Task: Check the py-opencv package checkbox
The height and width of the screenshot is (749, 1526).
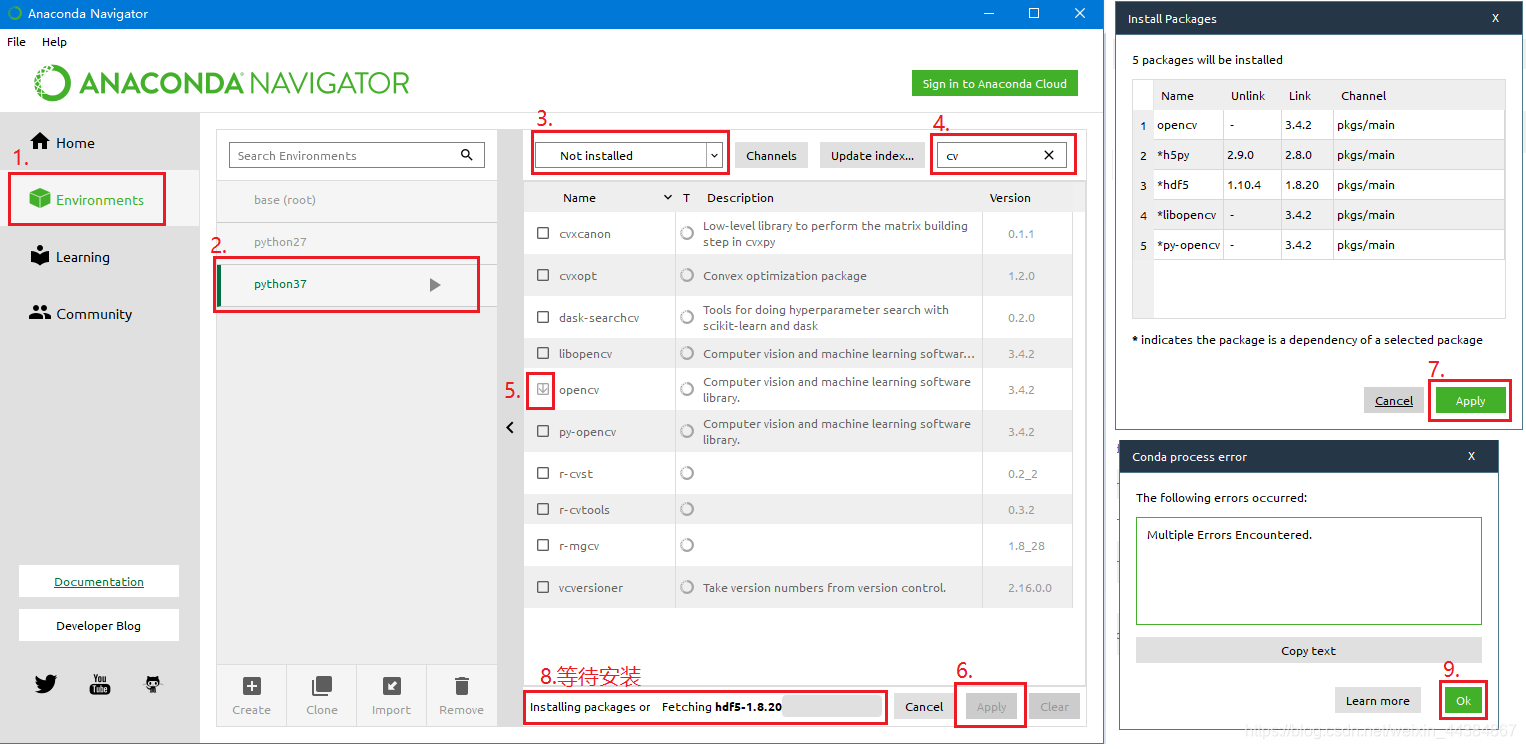Action: click(543, 431)
